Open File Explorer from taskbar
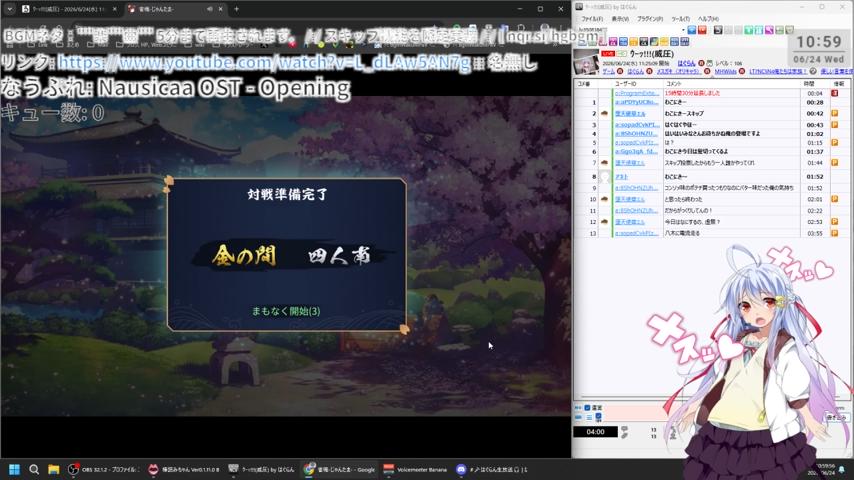854x480 pixels. pos(53,469)
